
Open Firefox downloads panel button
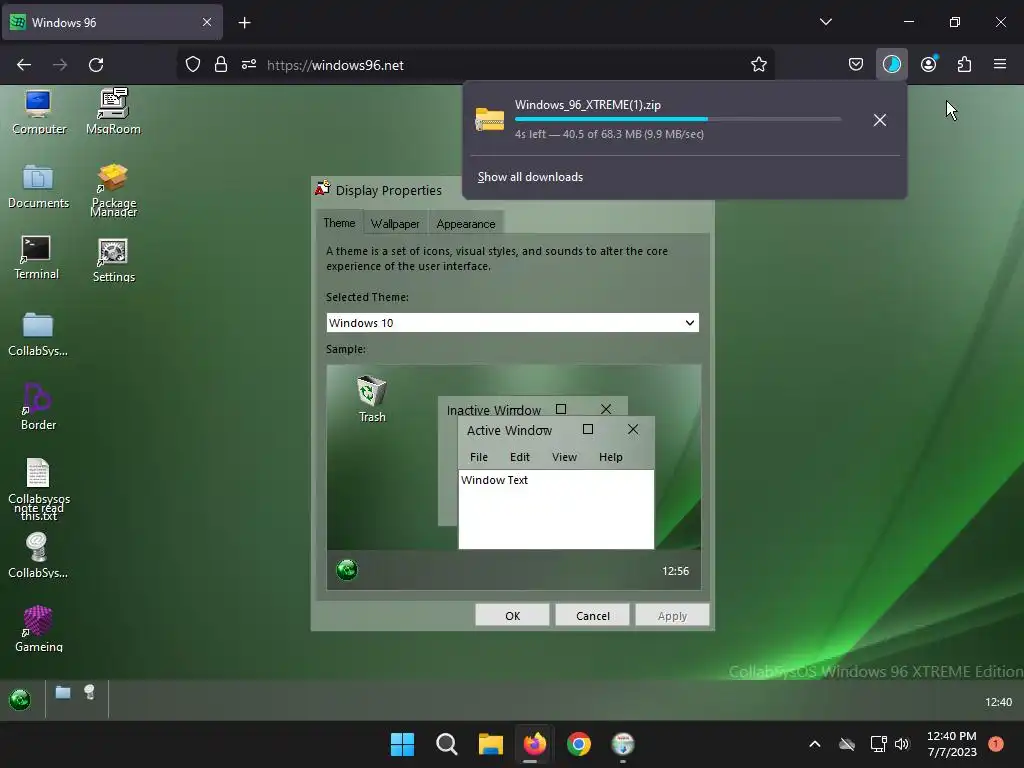[891, 64]
